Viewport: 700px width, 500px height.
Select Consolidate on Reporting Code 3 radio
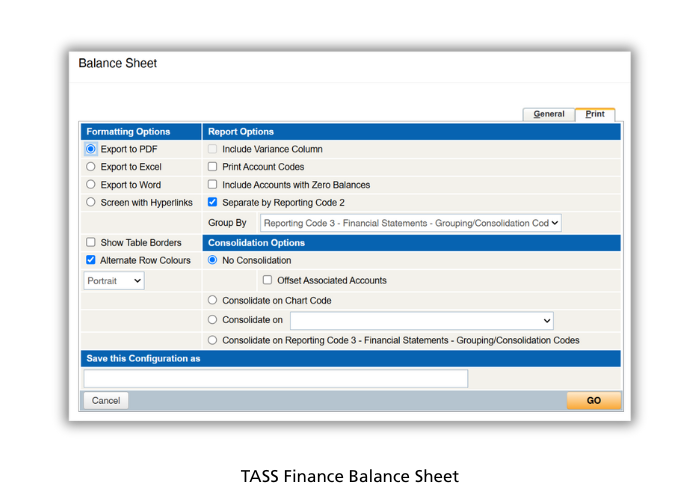pos(212,340)
